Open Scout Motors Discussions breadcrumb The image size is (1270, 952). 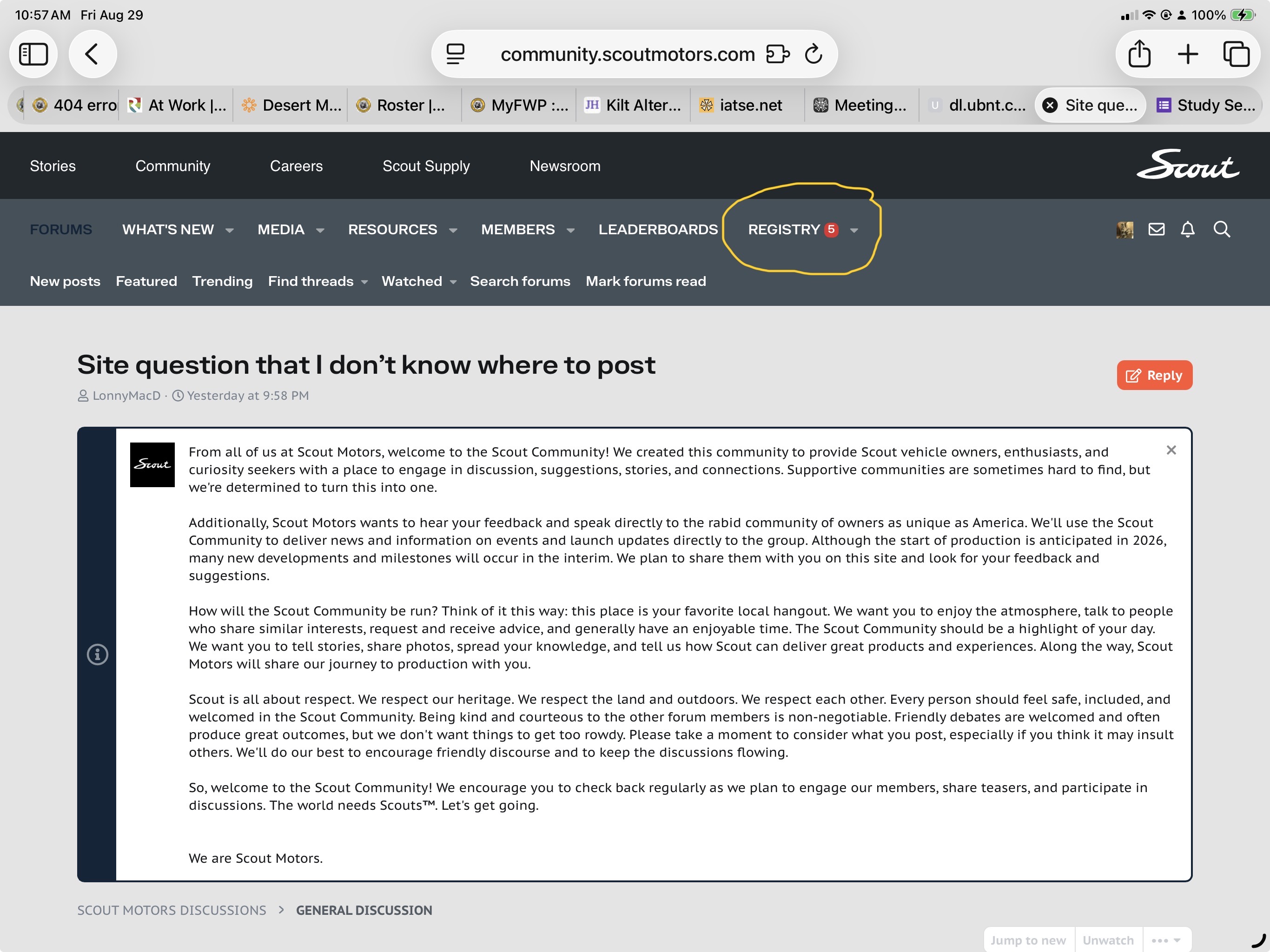[172, 910]
